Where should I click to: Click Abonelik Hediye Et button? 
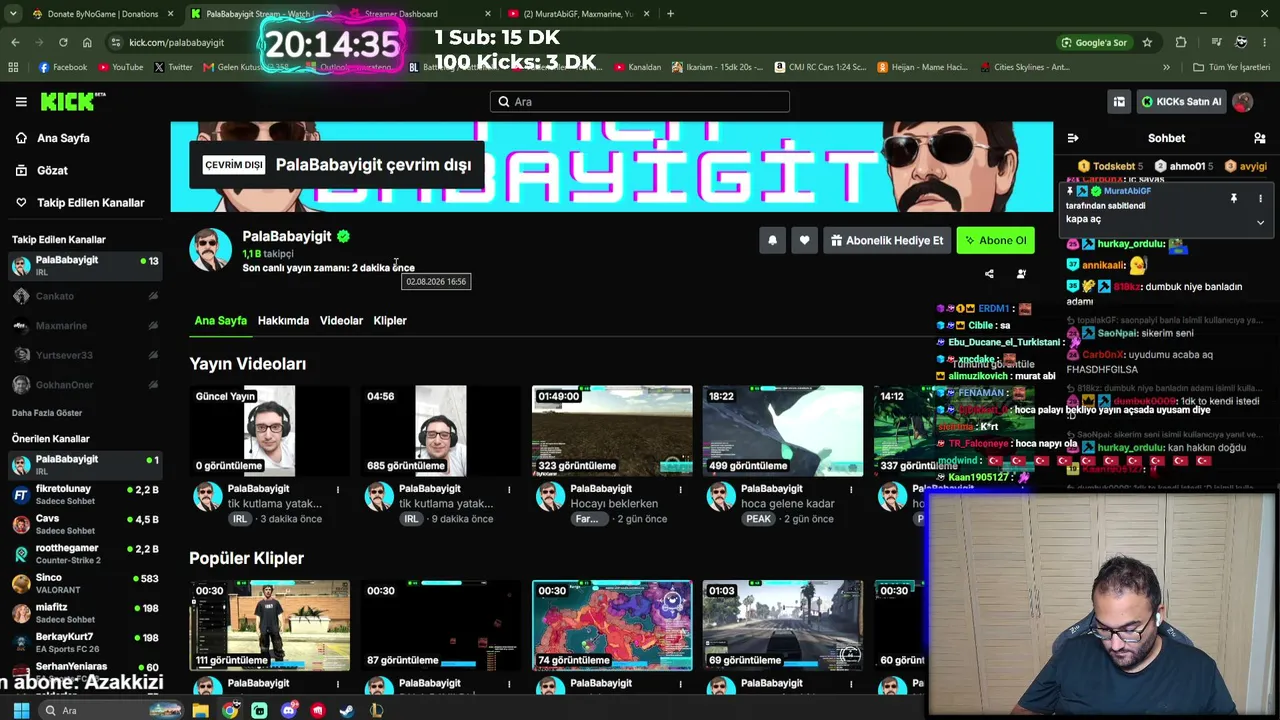tap(887, 240)
